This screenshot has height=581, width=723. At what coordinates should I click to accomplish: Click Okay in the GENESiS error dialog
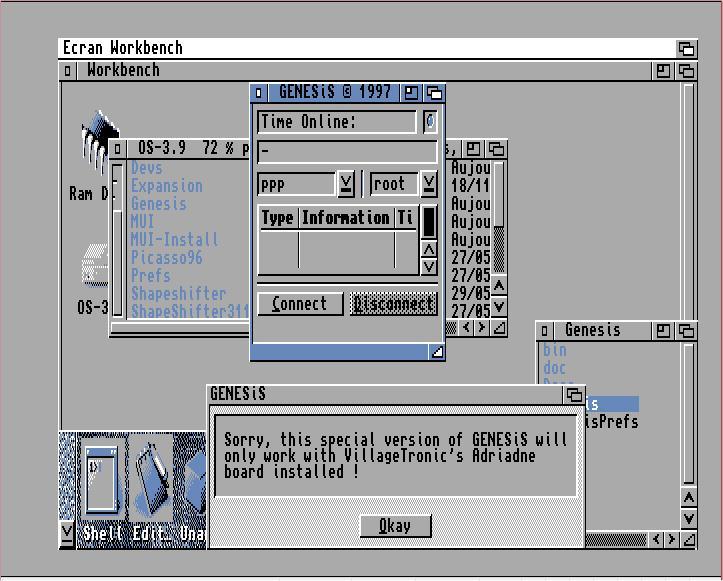(x=395, y=526)
